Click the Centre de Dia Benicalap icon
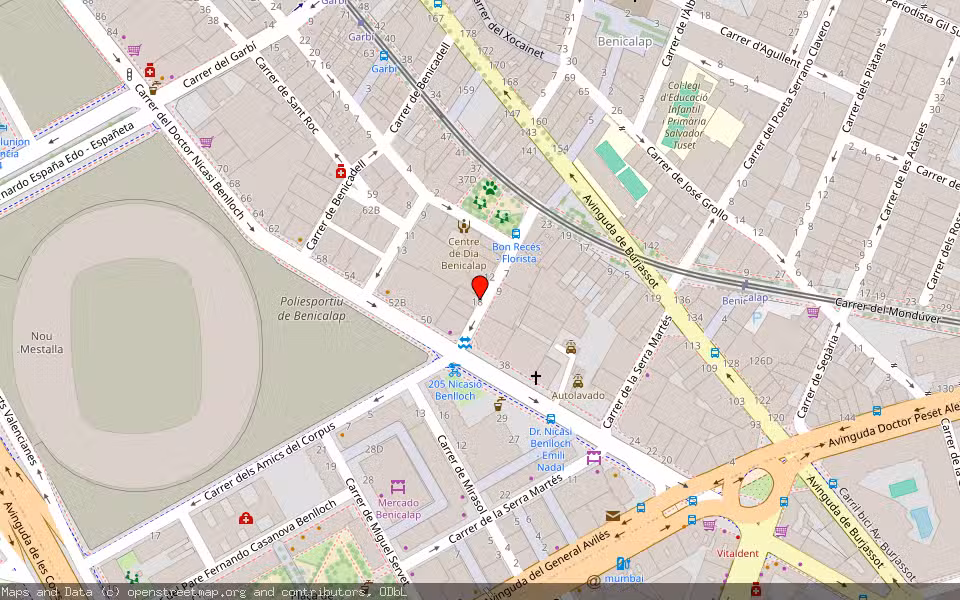This screenshot has width=960, height=600. (463, 227)
